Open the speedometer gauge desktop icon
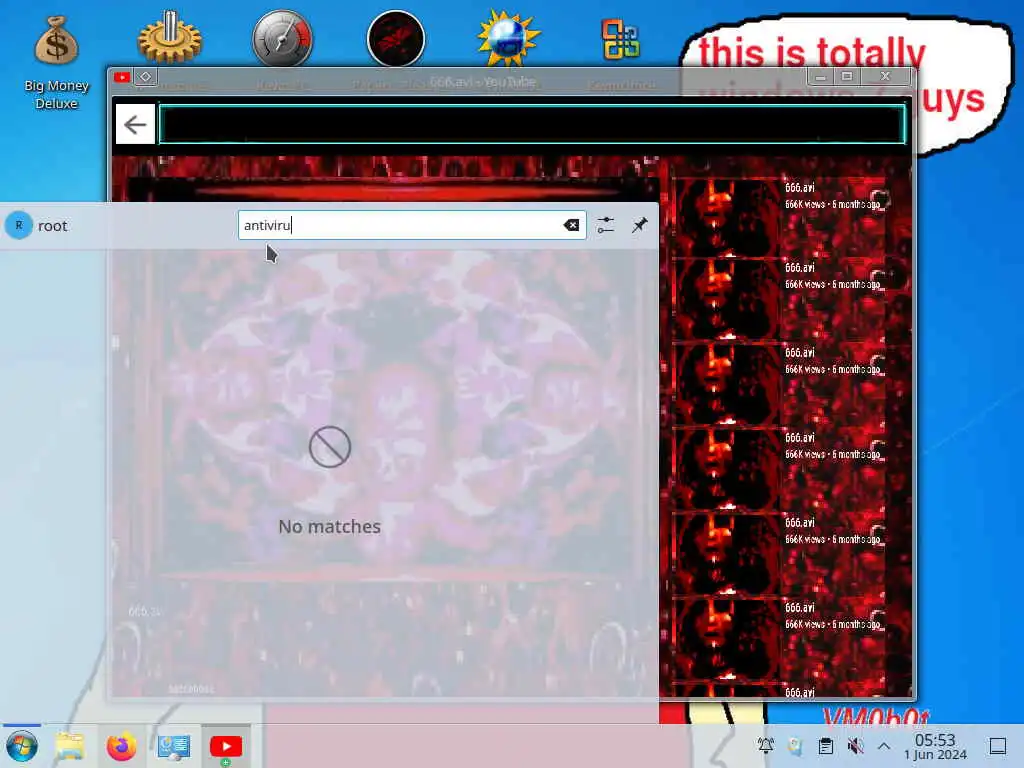 282,38
